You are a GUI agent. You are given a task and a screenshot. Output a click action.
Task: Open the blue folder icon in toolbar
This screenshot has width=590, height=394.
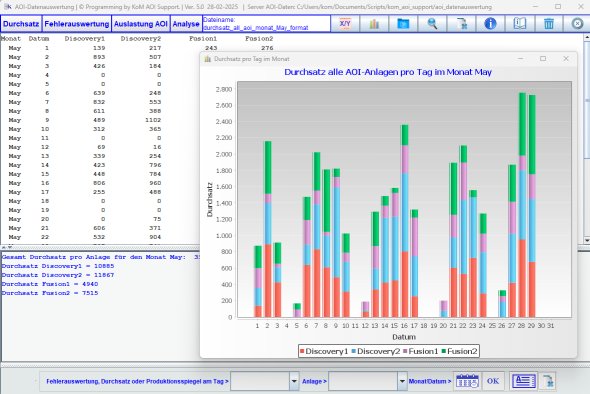tap(403, 24)
